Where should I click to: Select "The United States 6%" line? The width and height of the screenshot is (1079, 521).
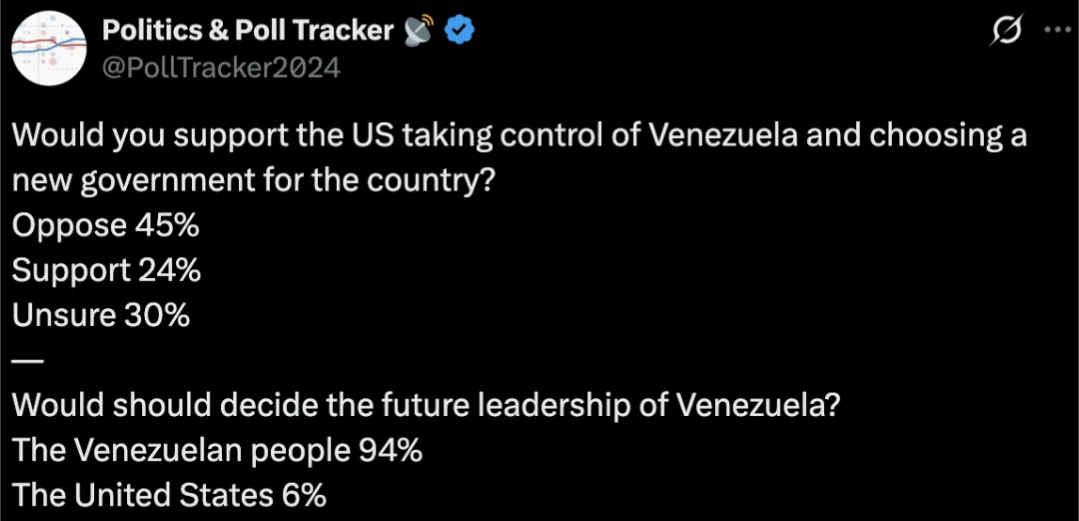[x=169, y=496]
